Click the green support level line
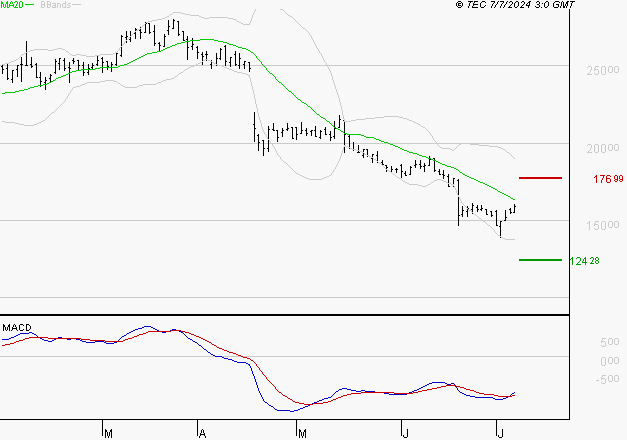This screenshot has height=440, width=627. tap(540, 260)
